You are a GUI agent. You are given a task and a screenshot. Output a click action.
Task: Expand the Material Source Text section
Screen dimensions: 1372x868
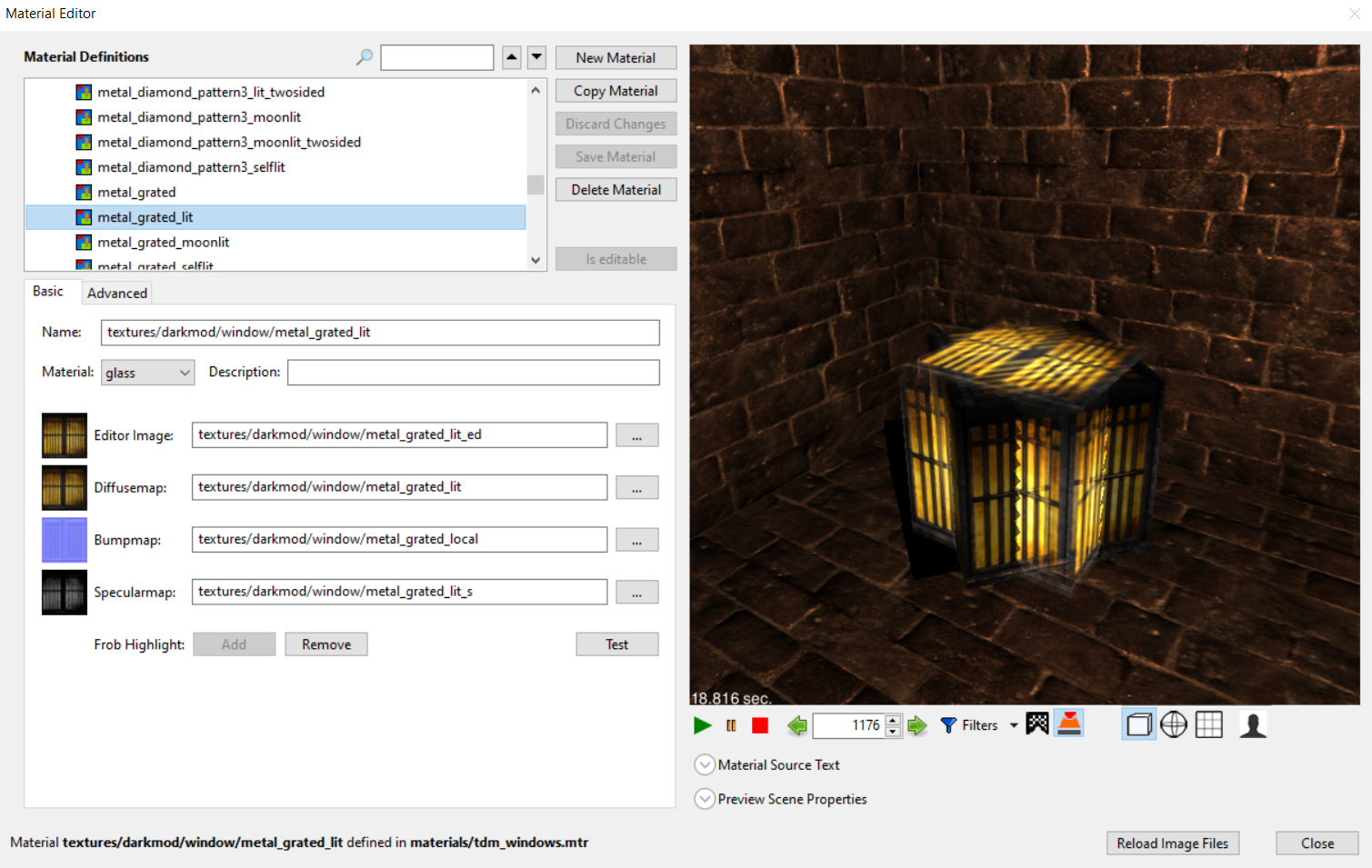[x=705, y=765]
